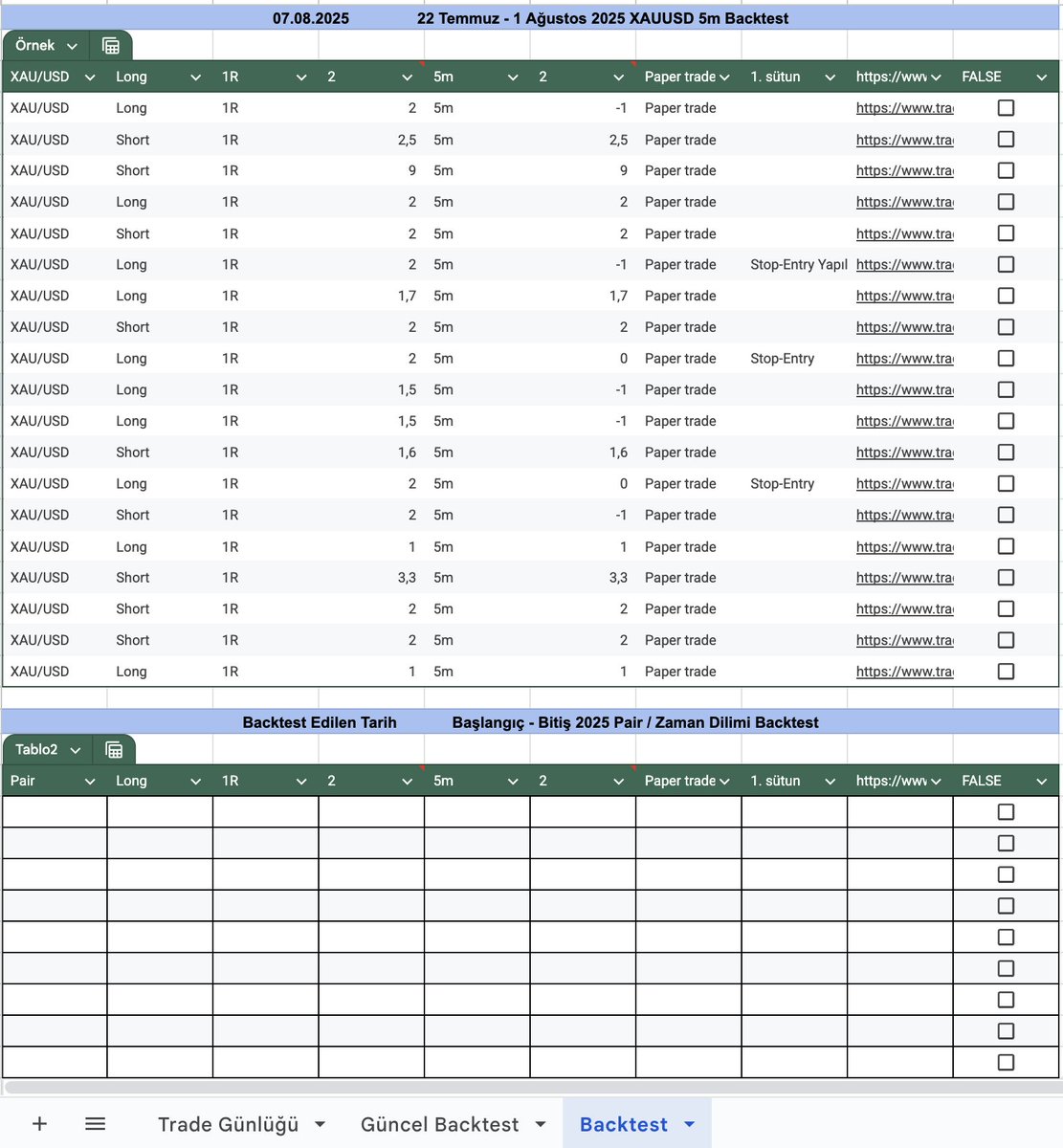Open Pair column dropdown in Tablo2
The height and width of the screenshot is (1148, 1063).
90,782
